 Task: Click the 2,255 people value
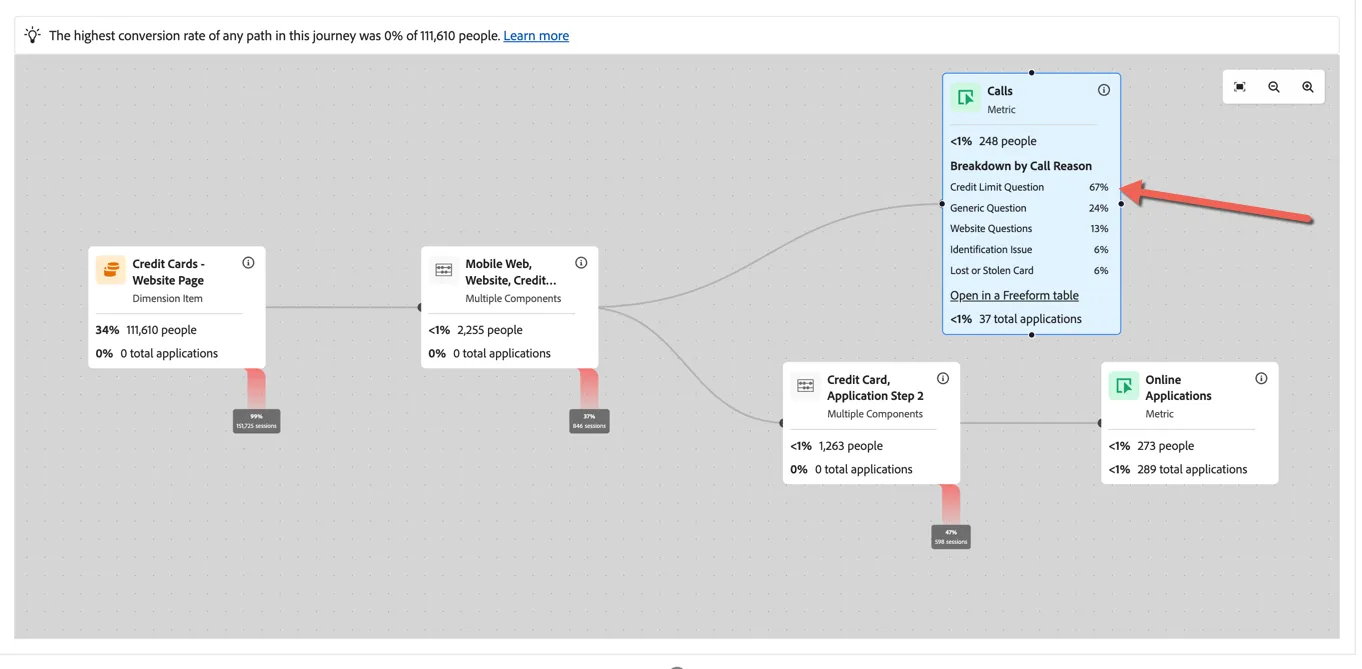click(x=490, y=330)
